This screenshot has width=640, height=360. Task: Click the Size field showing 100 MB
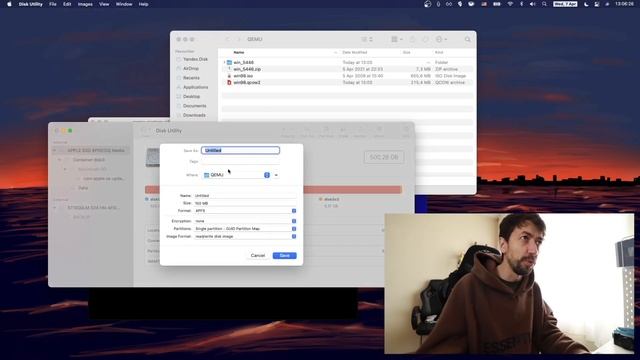(245, 203)
